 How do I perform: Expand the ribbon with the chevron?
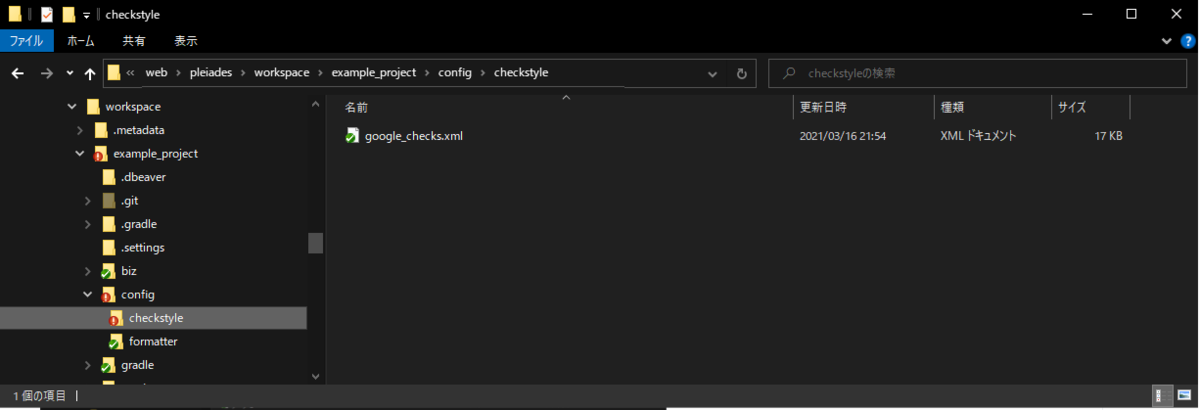coord(1166,41)
